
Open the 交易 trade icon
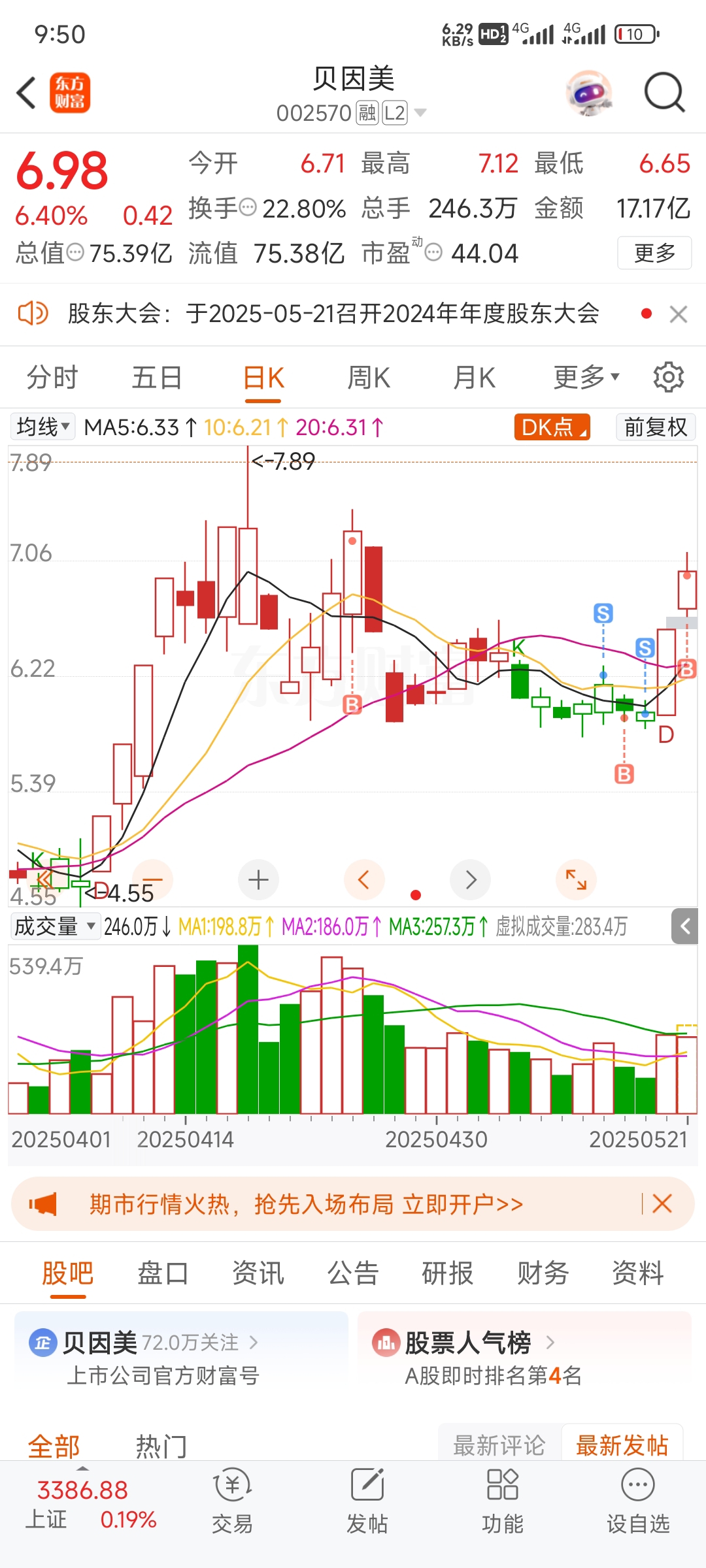[232, 1501]
